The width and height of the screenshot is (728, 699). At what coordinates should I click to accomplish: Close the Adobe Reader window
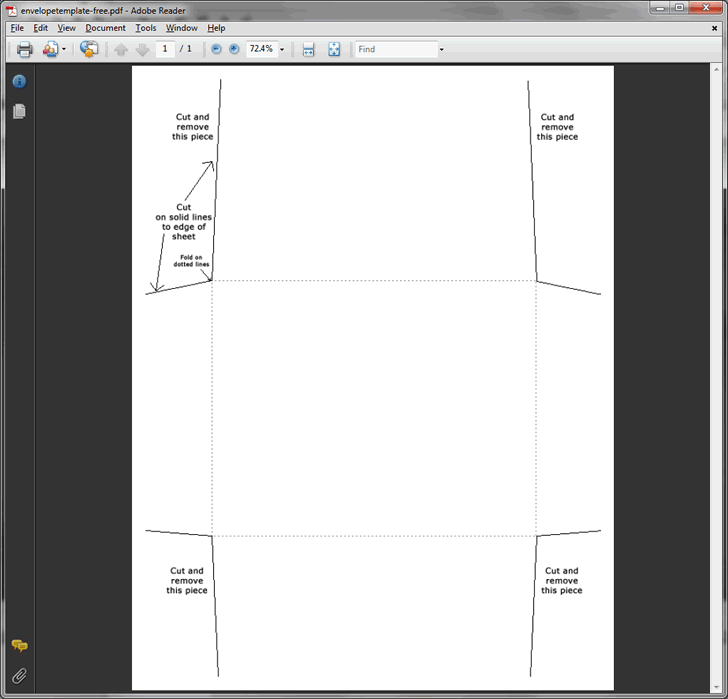click(706, 8)
